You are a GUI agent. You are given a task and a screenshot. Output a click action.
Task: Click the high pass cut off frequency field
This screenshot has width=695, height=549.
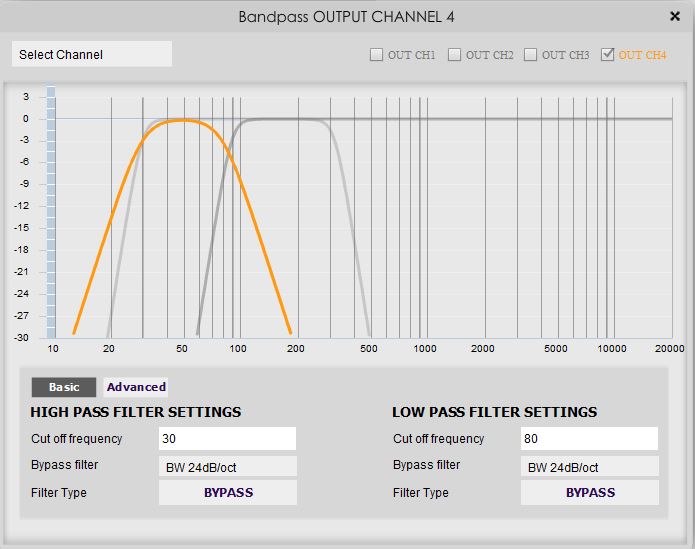pos(227,439)
